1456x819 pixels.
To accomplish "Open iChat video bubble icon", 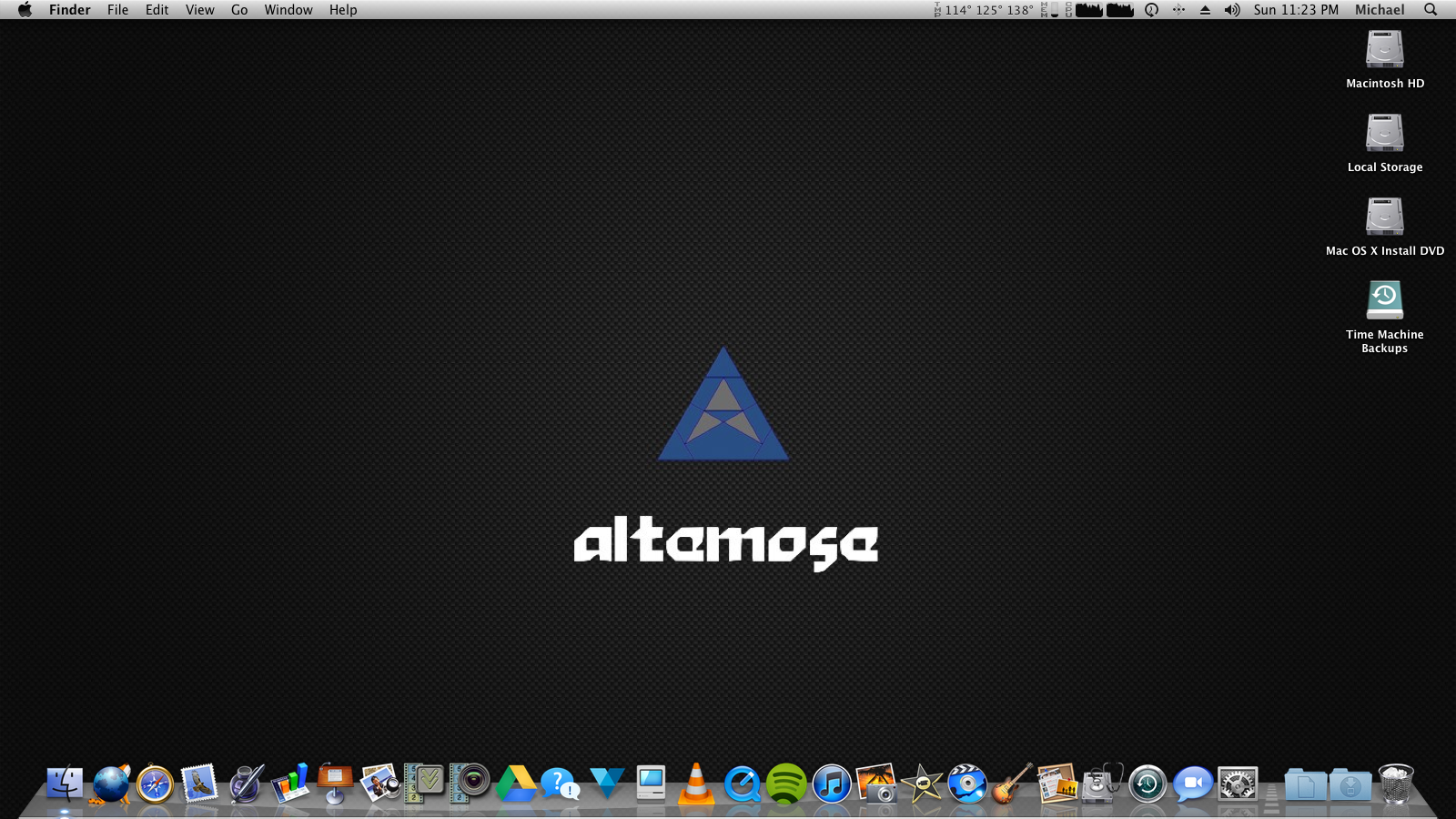I will coord(1193,784).
